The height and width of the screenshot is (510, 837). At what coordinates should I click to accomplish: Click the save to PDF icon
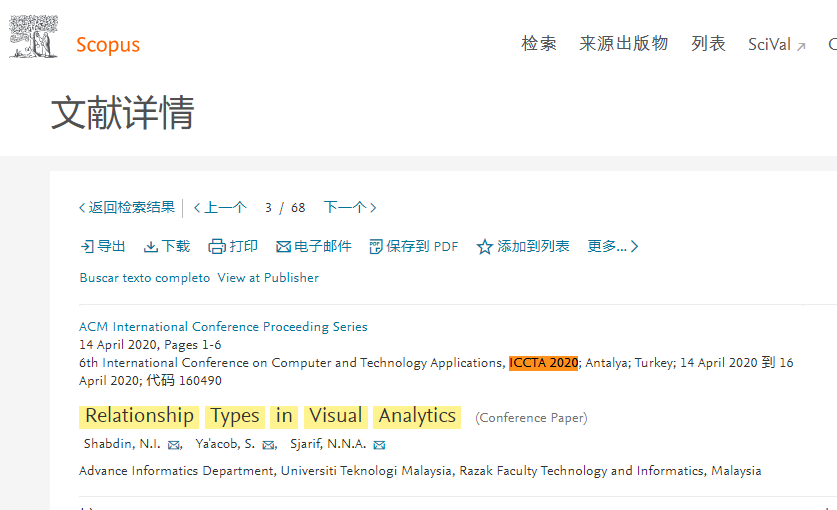pyautogui.click(x=376, y=247)
